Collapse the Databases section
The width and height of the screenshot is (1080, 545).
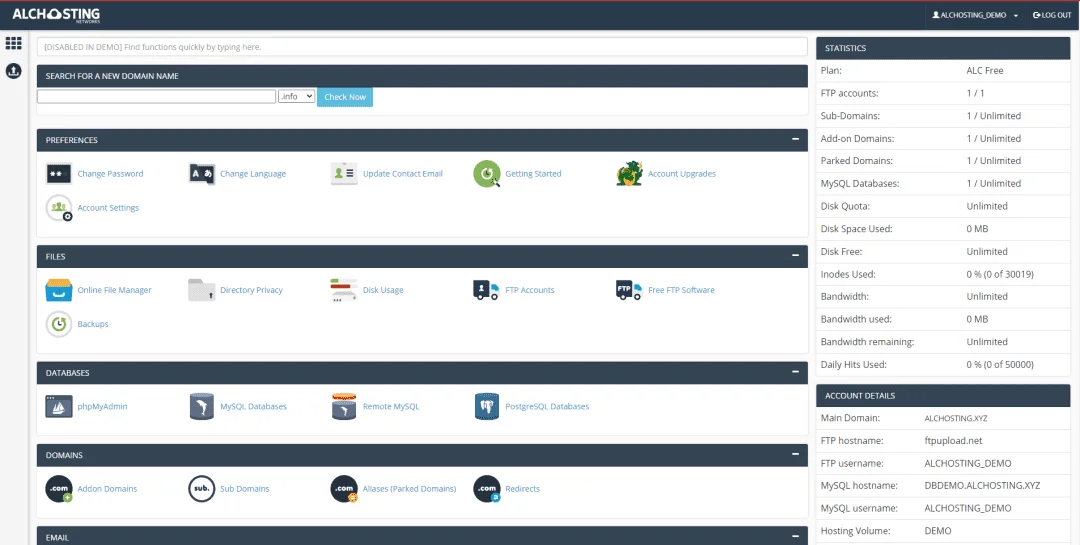coord(796,372)
